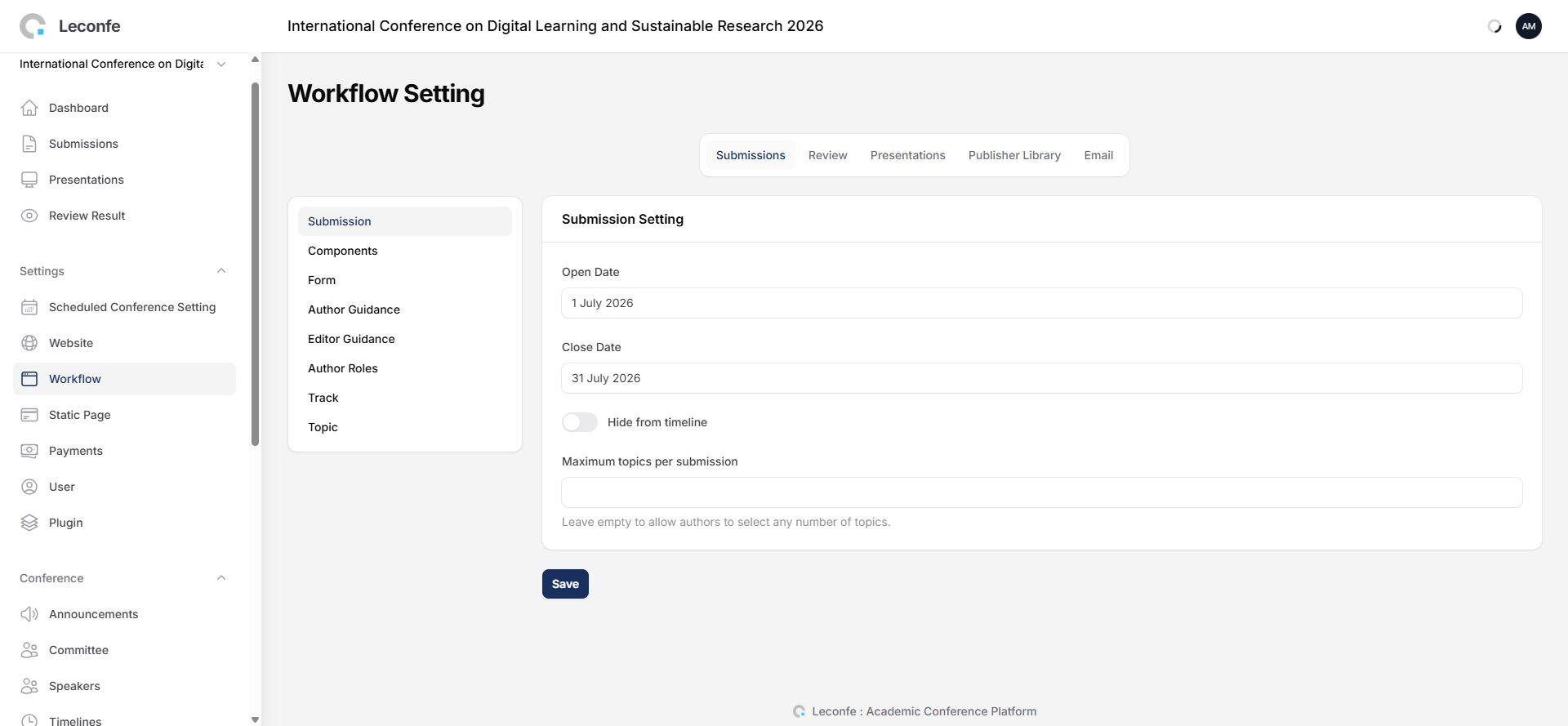Click the Committee people icon

point(29,650)
